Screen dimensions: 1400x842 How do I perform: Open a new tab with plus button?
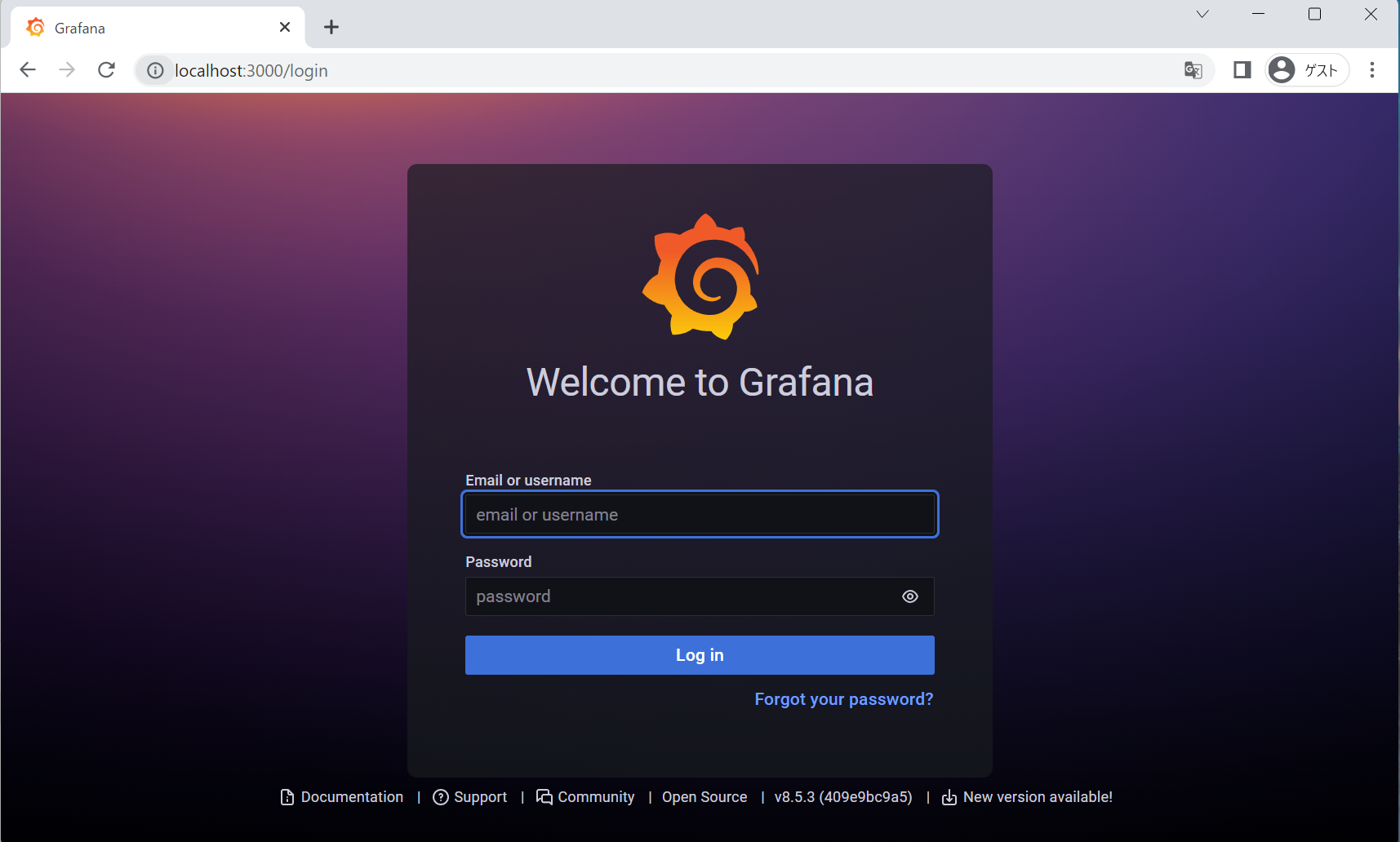(x=331, y=27)
